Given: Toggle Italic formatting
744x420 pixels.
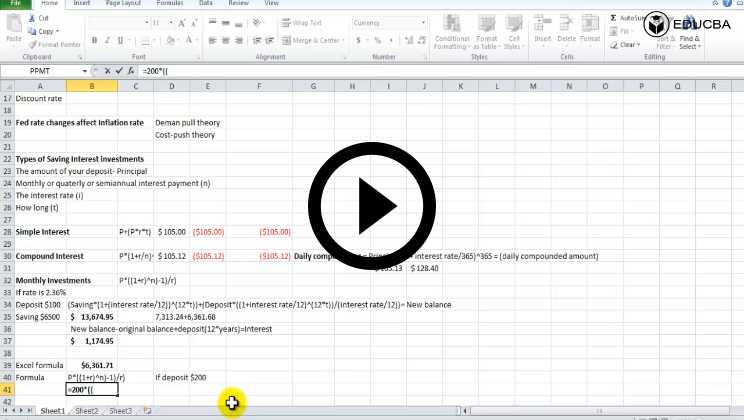Looking at the screenshot, I should pos(107,40).
